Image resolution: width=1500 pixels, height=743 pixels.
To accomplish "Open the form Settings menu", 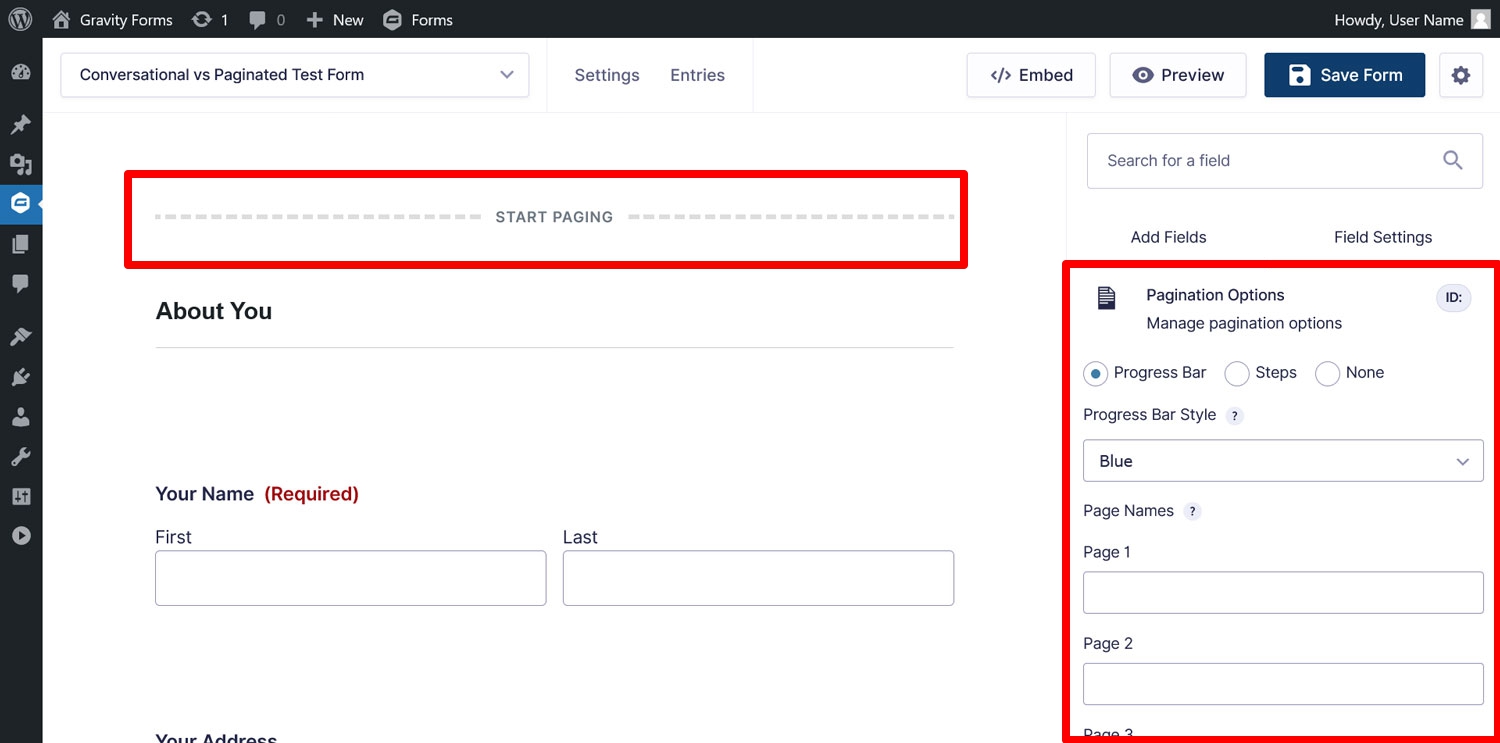I will click(607, 75).
